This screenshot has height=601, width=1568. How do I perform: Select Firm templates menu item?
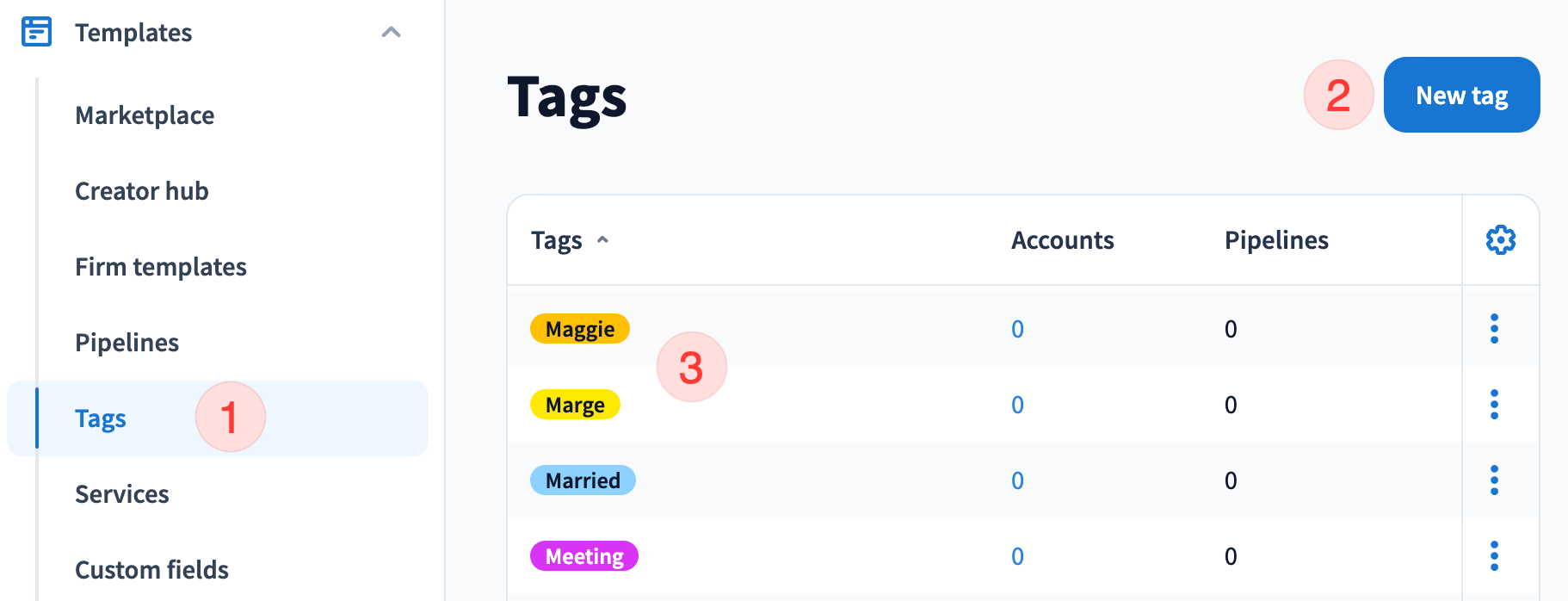tap(161, 267)
